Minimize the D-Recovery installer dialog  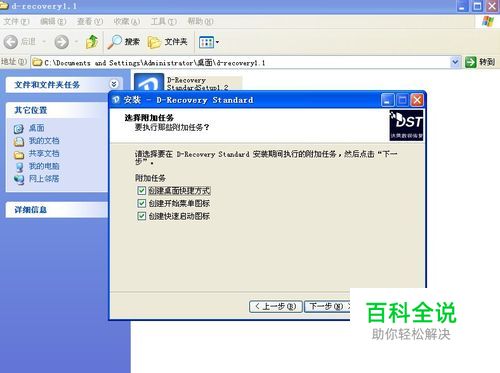click(x=388, y=100)
